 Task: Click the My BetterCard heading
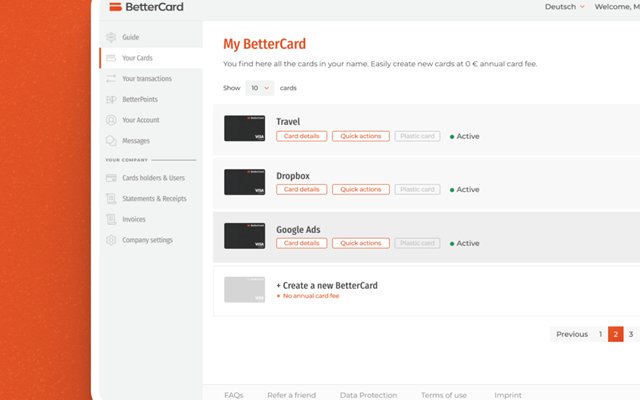(x=264, y=44)
